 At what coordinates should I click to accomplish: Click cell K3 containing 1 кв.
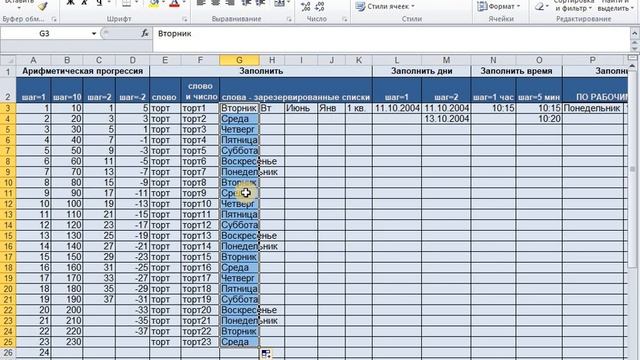pos(359,108)
